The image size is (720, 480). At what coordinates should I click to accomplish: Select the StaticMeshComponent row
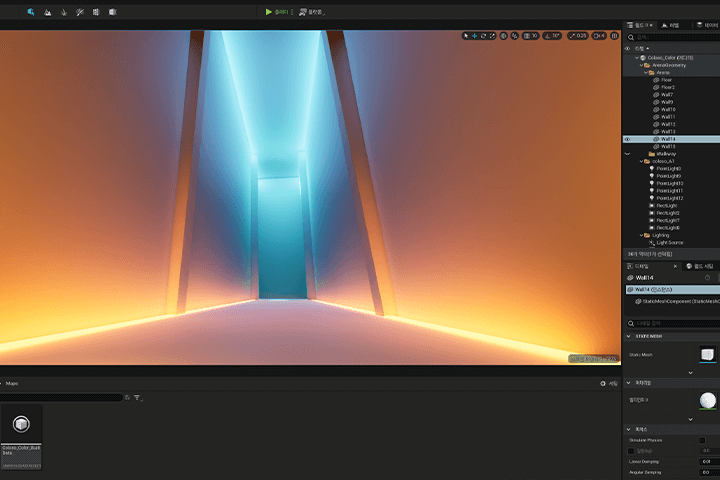(x=677, y=301)
